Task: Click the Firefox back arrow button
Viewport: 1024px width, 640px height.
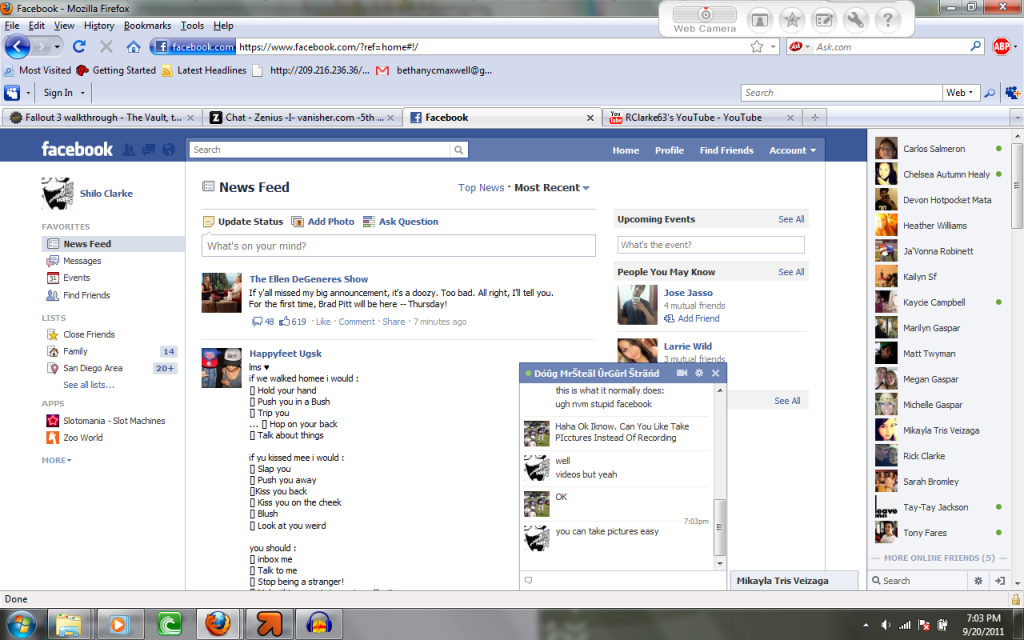Action: [x=18, y=47]
